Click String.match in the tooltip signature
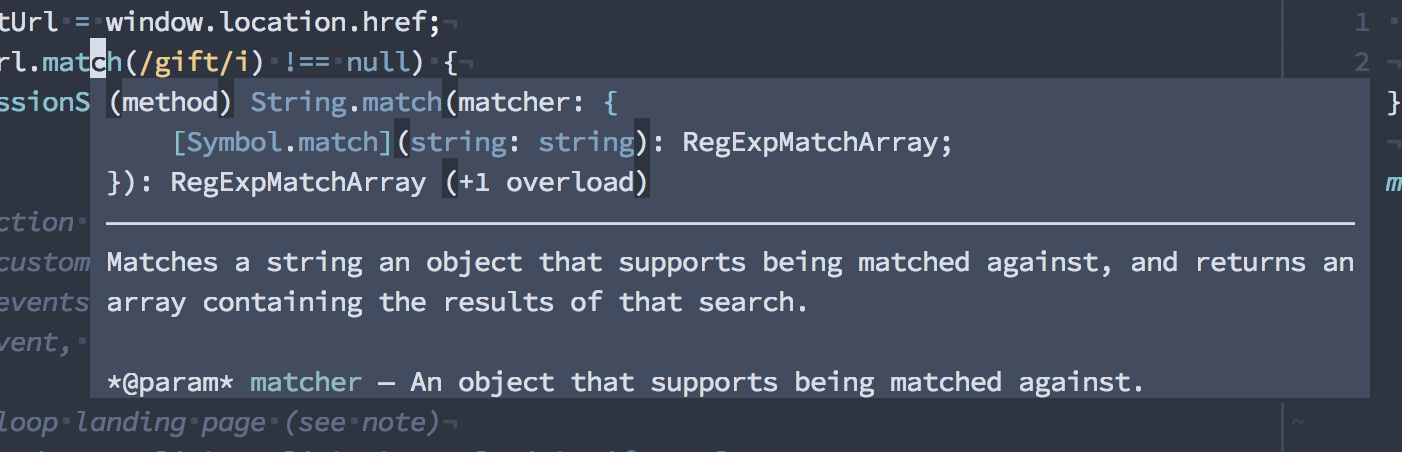 (x=345, y=102)
